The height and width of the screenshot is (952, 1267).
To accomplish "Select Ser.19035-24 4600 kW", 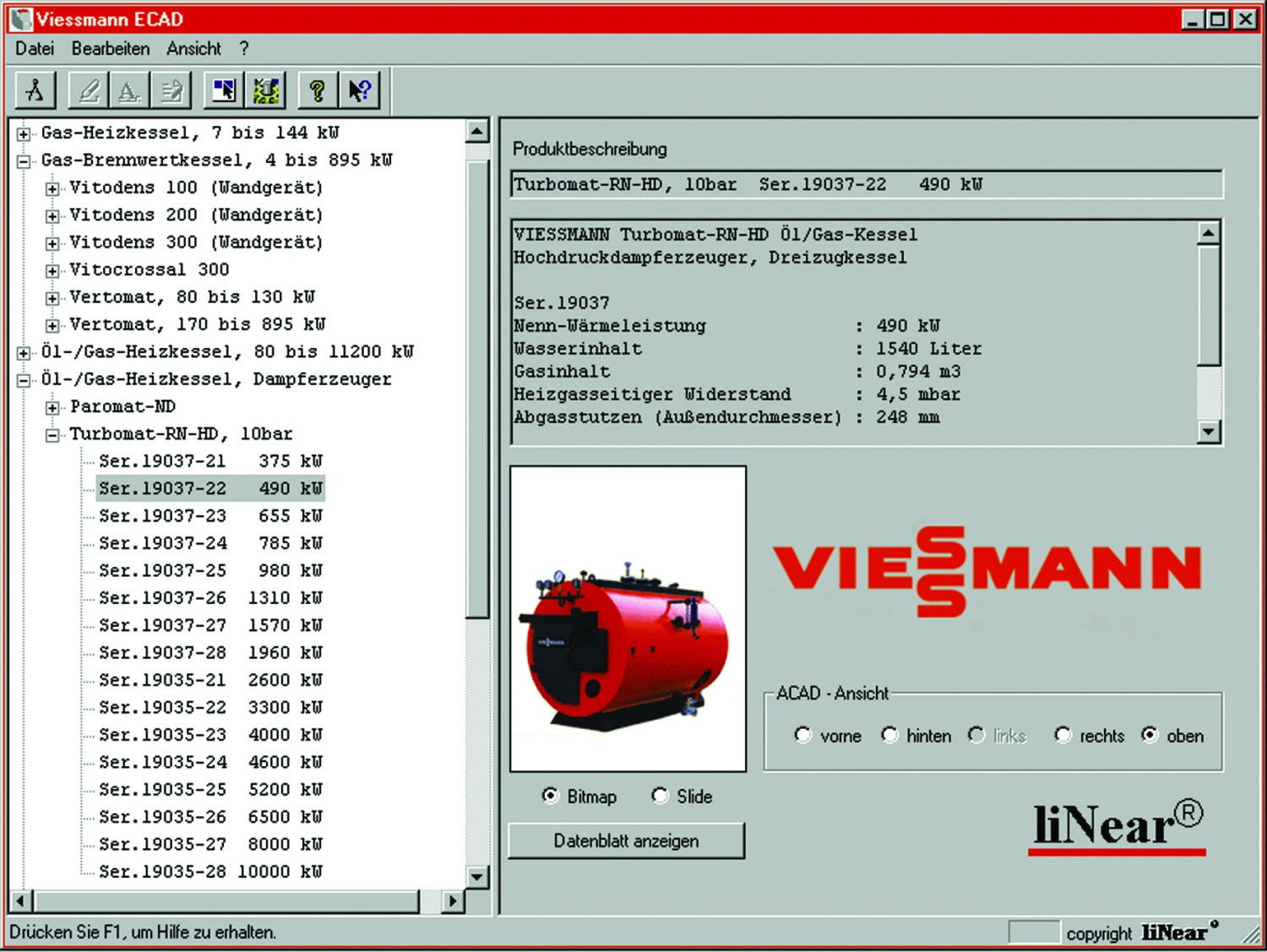I will 210,762.
